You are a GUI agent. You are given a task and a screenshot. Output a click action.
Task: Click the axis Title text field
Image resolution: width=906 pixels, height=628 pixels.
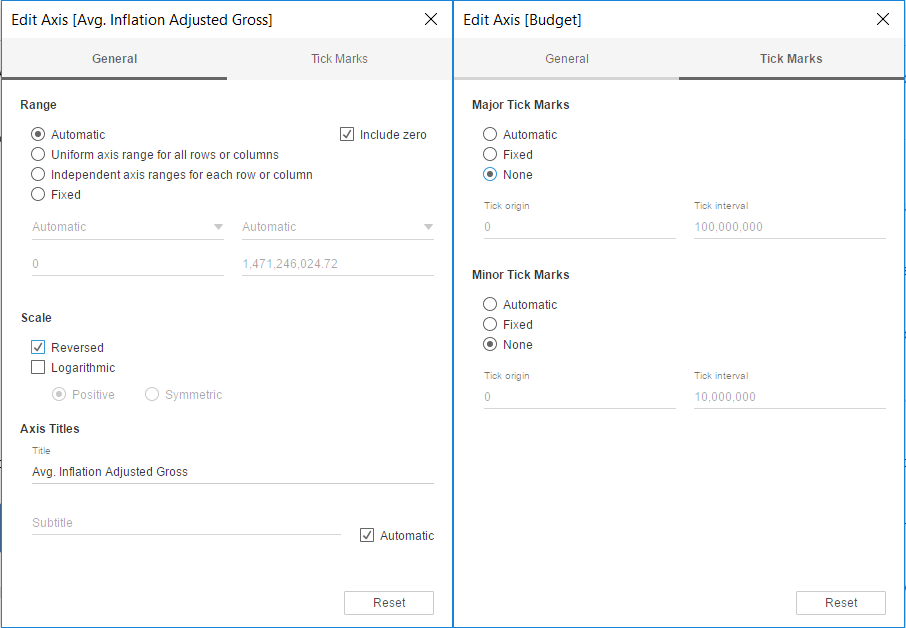232,472
